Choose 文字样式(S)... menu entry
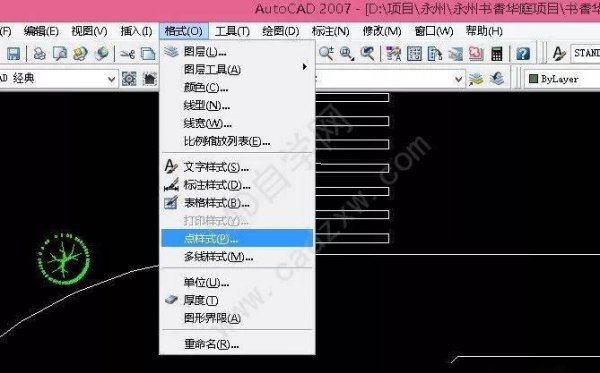600x373 pixels. click(237, 167)
